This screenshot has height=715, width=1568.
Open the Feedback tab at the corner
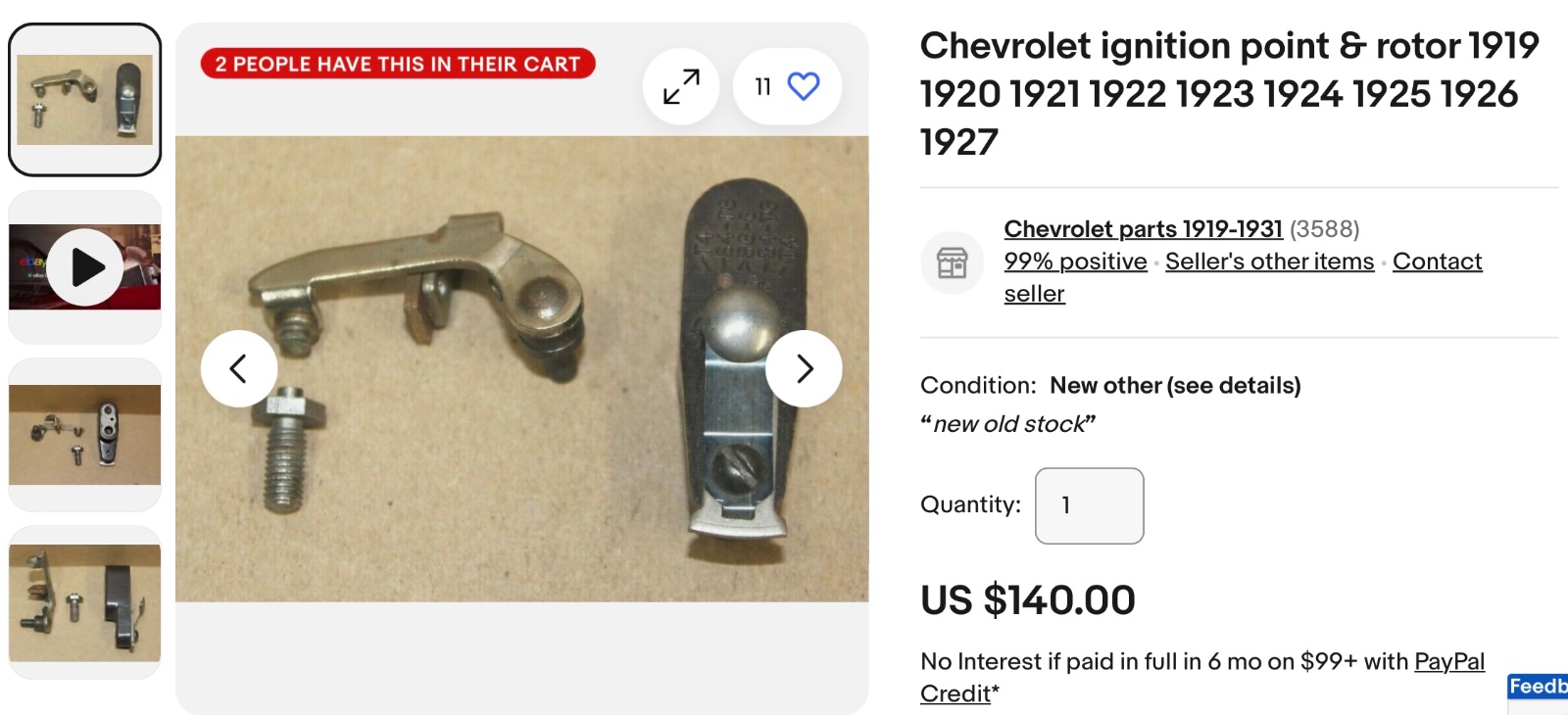[1538, 687]
